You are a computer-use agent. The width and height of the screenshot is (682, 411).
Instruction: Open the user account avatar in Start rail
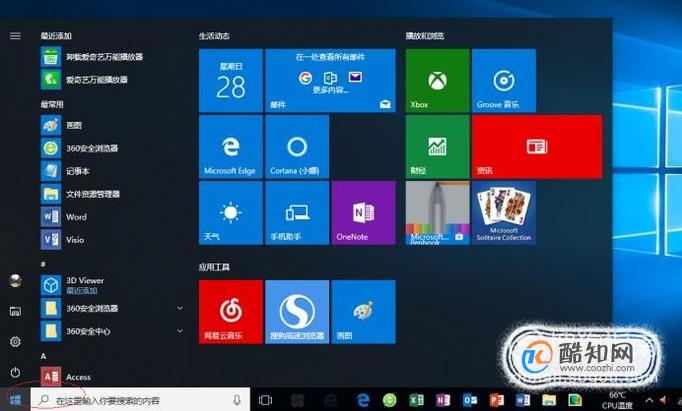coord(15,281)
